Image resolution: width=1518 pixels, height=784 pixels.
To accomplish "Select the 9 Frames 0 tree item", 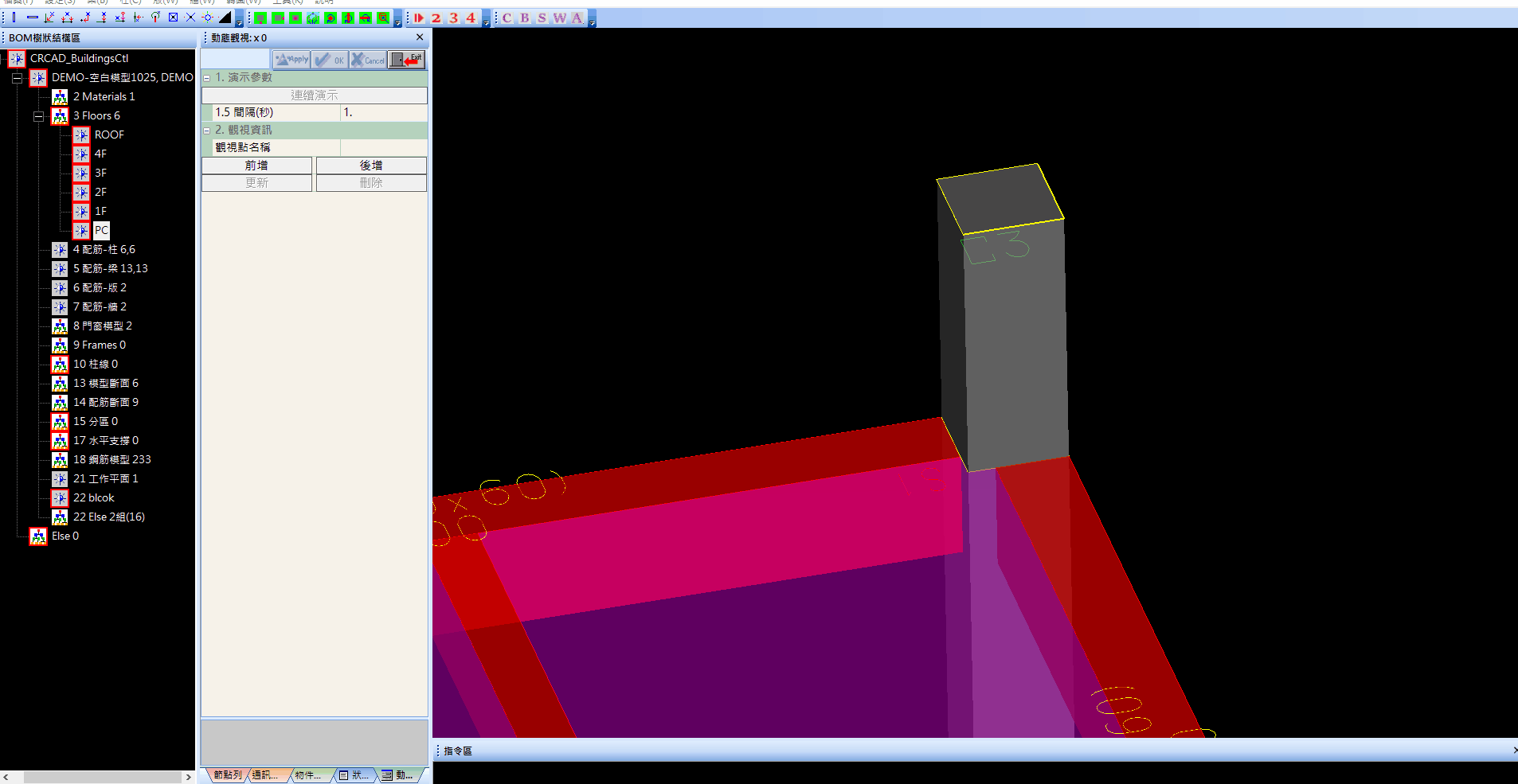I will click(100, 345).
